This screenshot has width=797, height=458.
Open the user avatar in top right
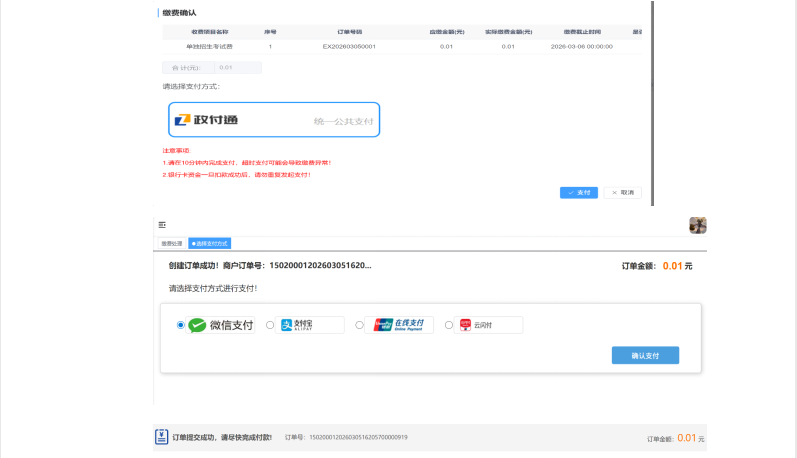[x=698, y=225]
